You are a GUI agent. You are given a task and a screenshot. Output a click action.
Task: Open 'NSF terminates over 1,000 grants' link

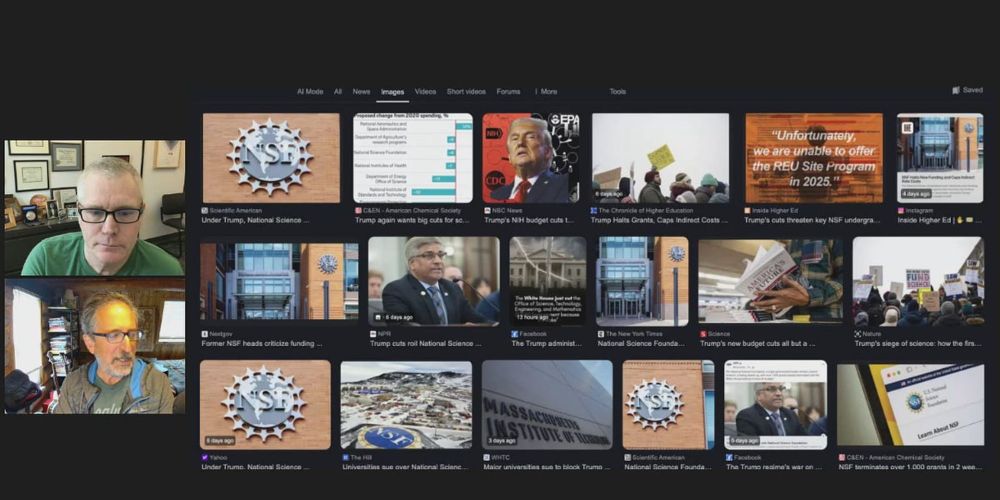[x=910, y=467]
